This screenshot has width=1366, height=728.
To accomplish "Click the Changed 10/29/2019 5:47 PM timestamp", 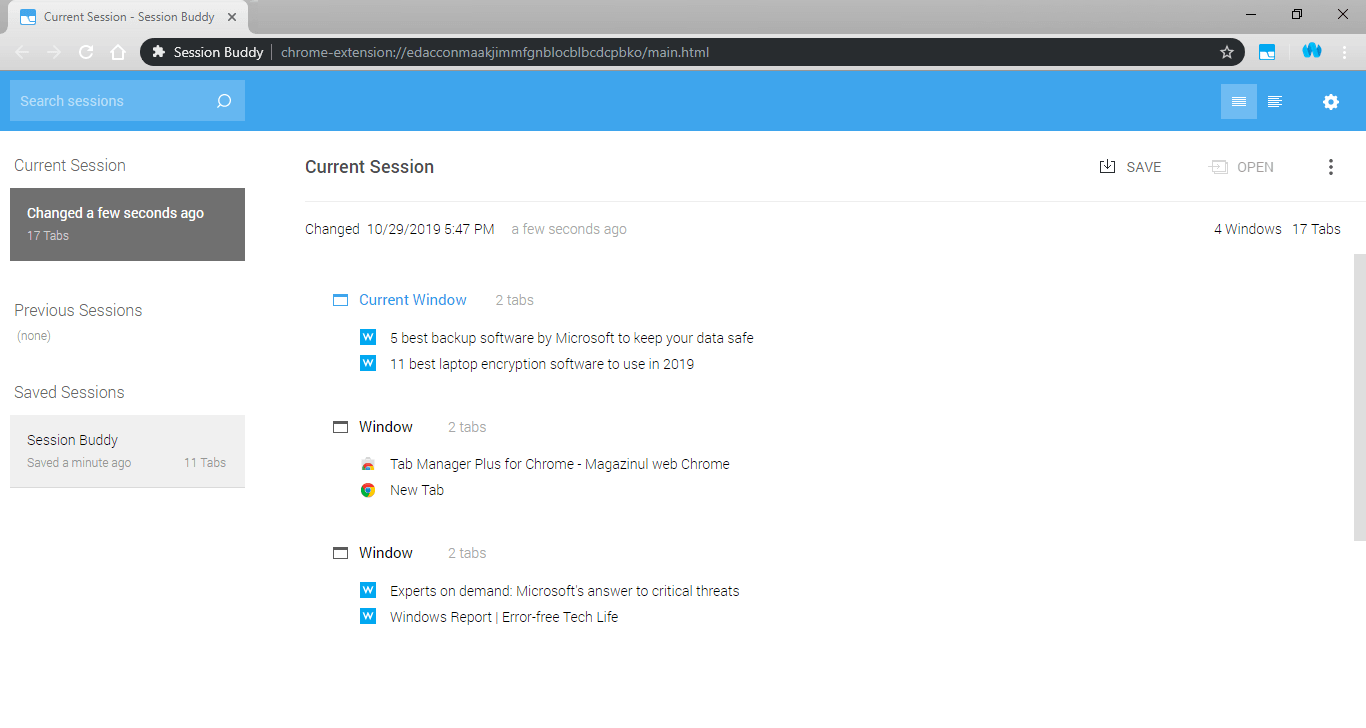I will coord(400,229).
